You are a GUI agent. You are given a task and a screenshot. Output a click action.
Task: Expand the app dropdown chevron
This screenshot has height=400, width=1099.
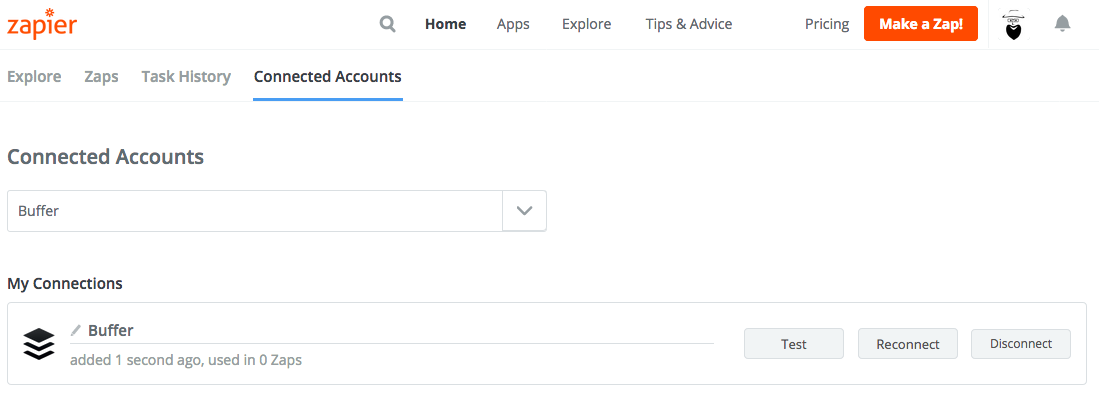(x=524, y=211)
